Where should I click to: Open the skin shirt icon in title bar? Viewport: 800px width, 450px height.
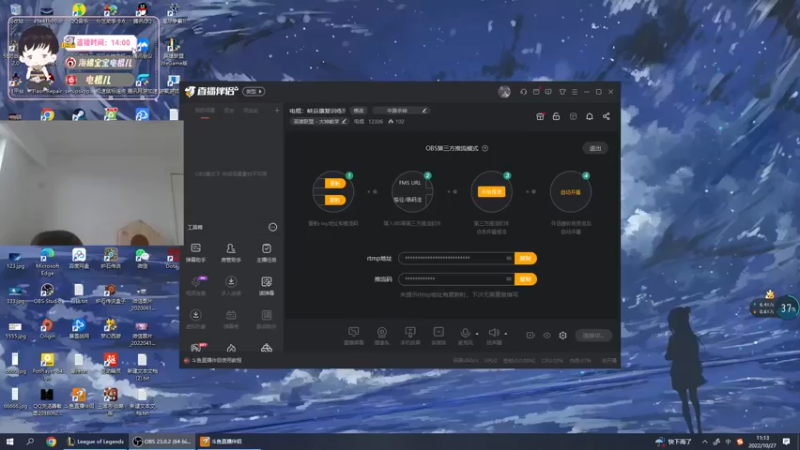click(562, 92)
